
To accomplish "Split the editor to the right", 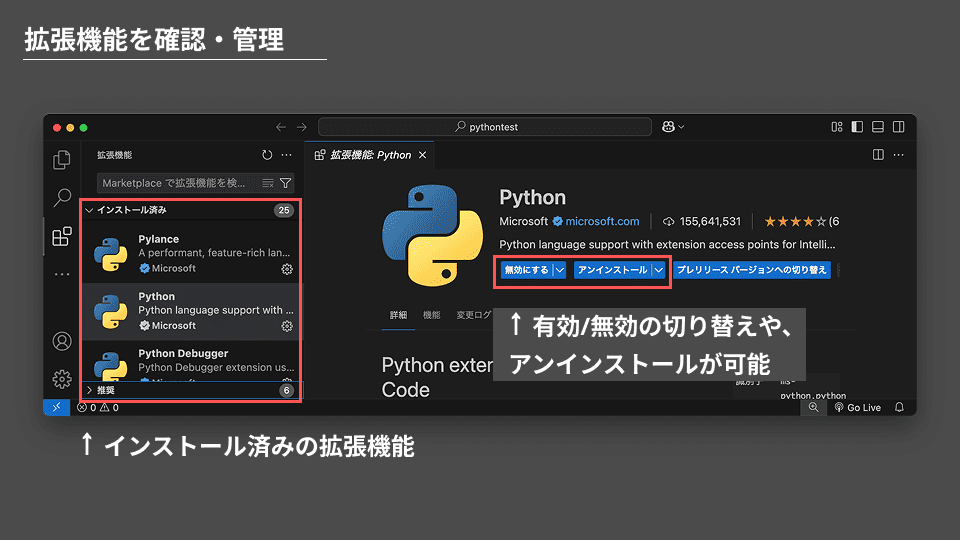I will coord(878,155).
